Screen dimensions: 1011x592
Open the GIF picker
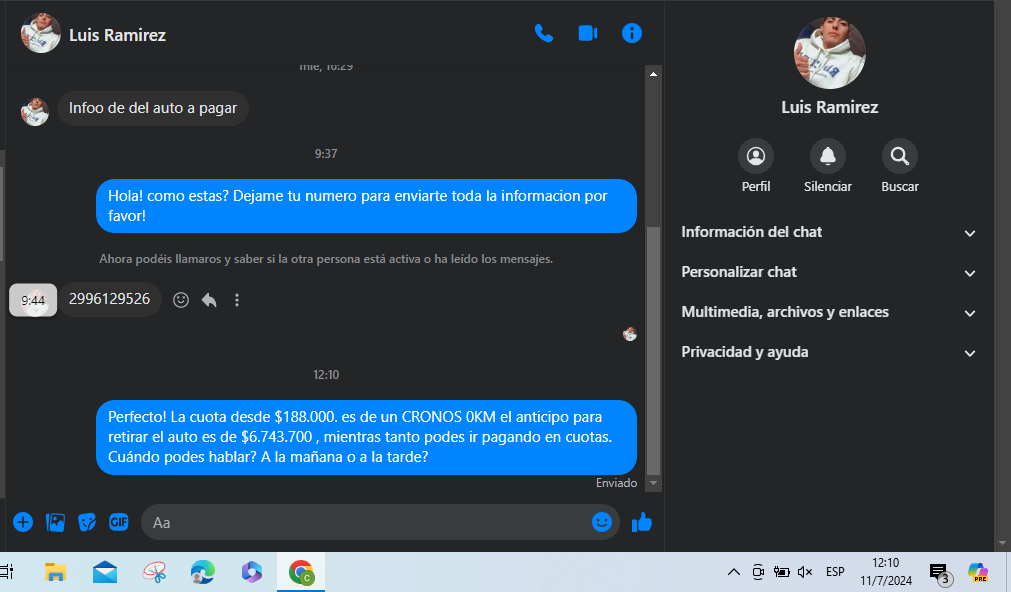(119, 522)
